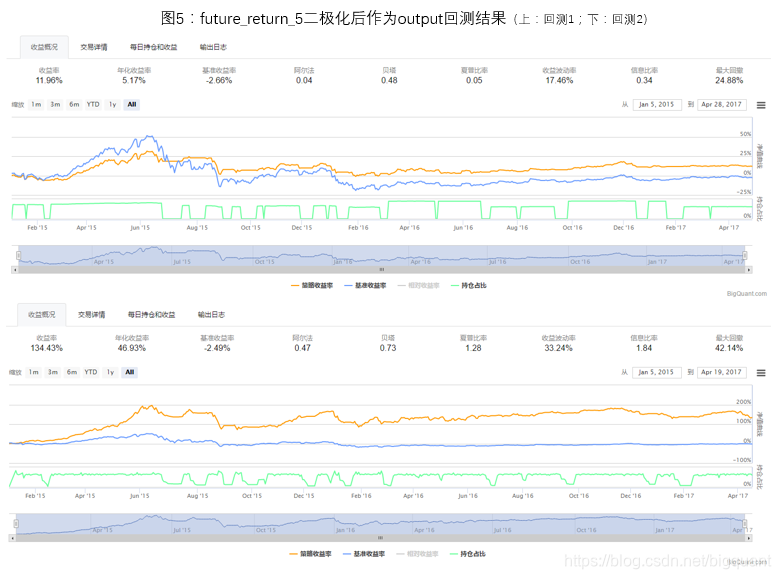781x579 pixels.
Task: Click the 5.17% annualized return value
Action: pyautogui.click(x=134, y=80)
